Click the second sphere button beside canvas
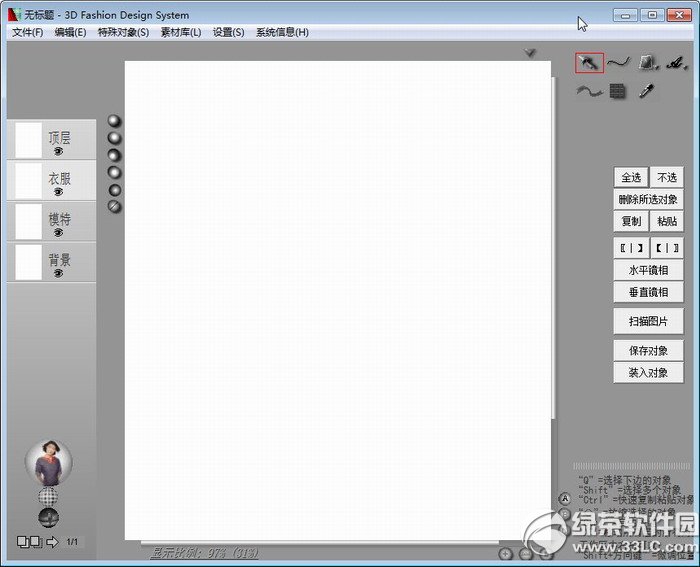The height and width of the screenshot is (567, 700). 115,138
